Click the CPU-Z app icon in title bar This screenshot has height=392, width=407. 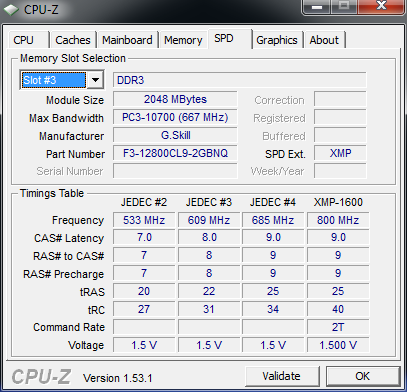coord(11,10)
